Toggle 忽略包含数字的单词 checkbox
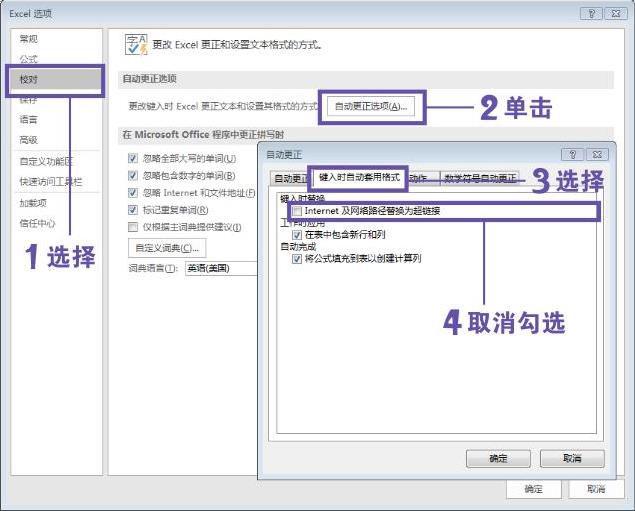 (132, 175)
